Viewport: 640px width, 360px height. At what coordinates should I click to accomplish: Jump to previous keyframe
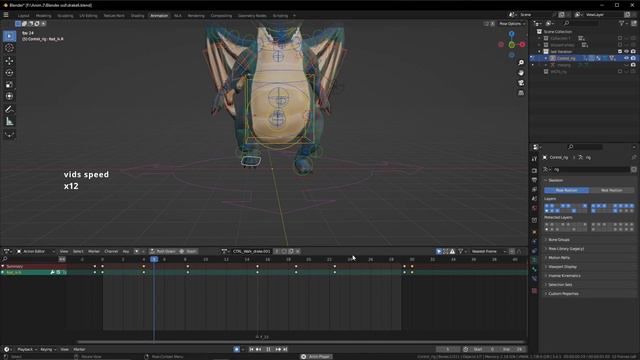coord(258,349)
